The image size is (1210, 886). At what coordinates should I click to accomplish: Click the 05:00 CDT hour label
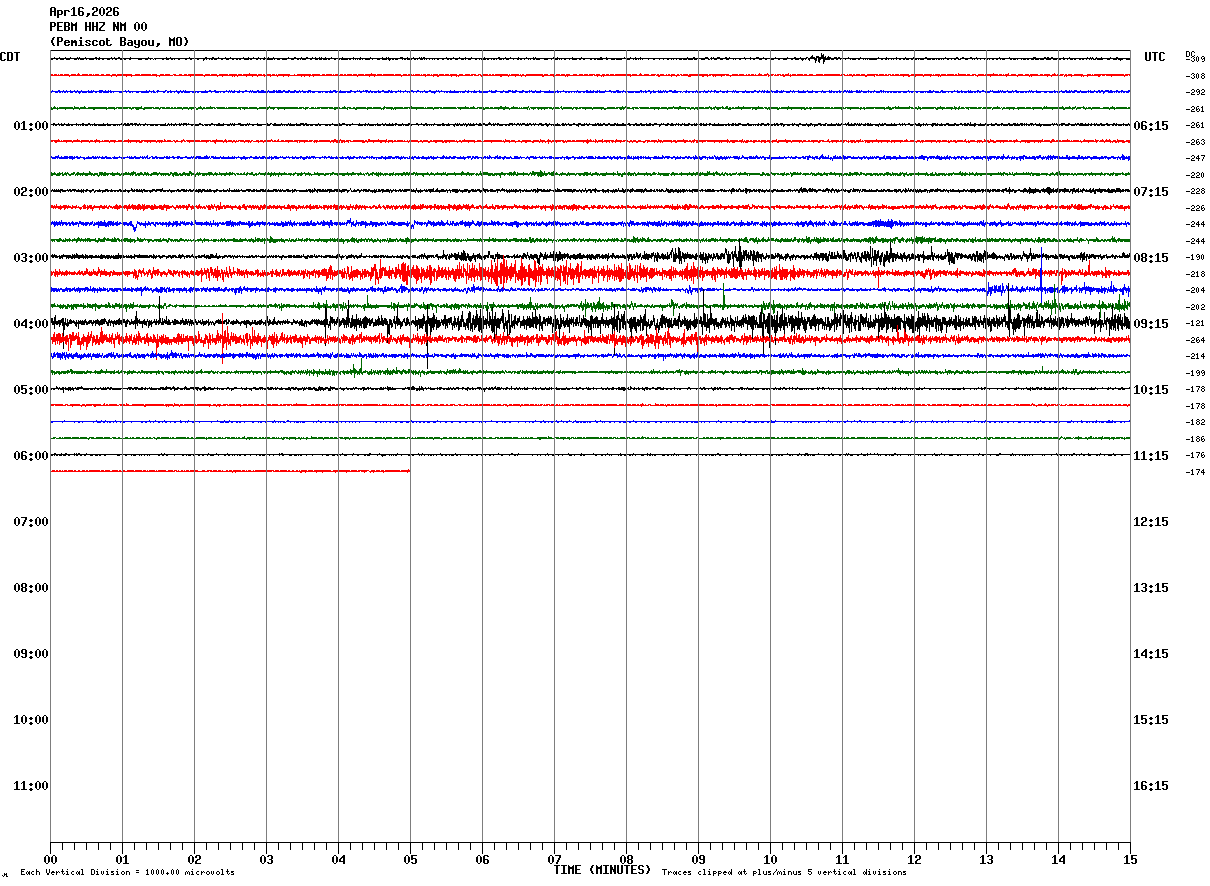pos(31,390)
